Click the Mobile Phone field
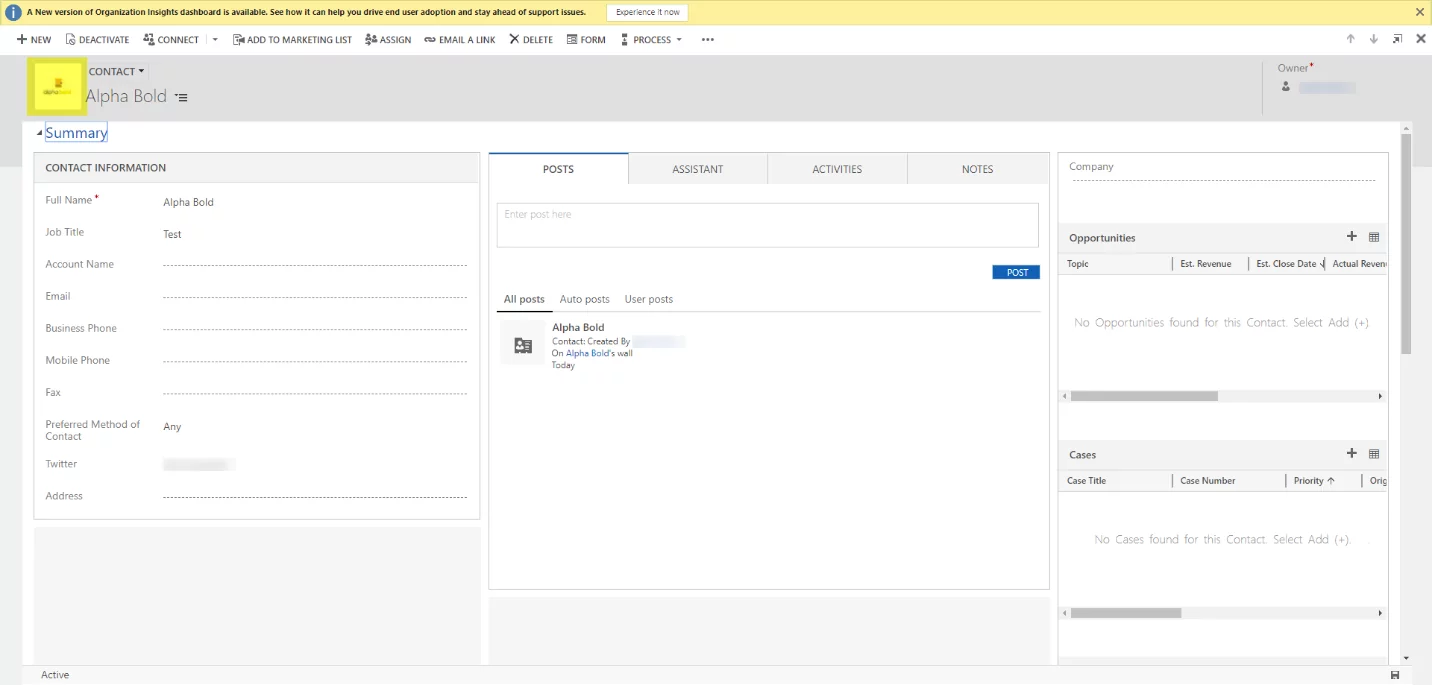1432x685 pixels. tap(315, 360)
